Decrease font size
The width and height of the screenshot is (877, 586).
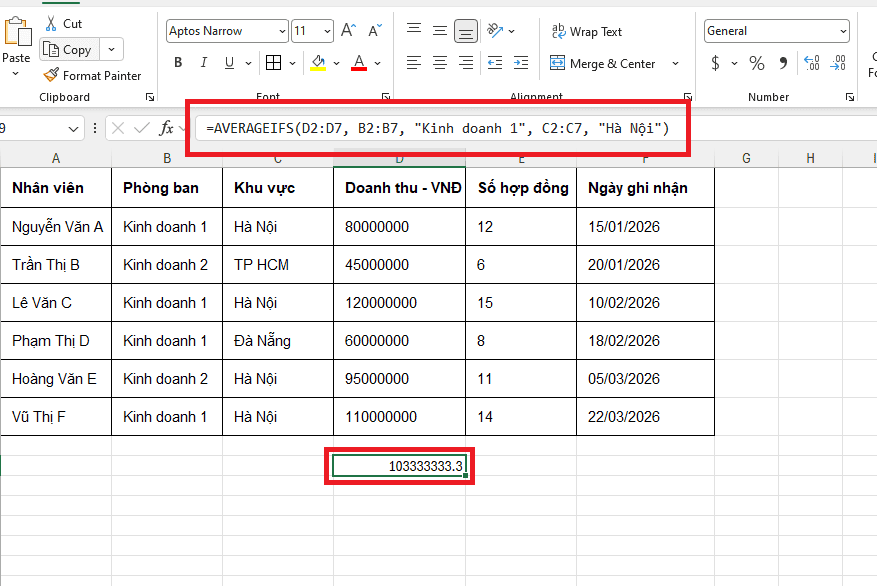tap(375, 30)
